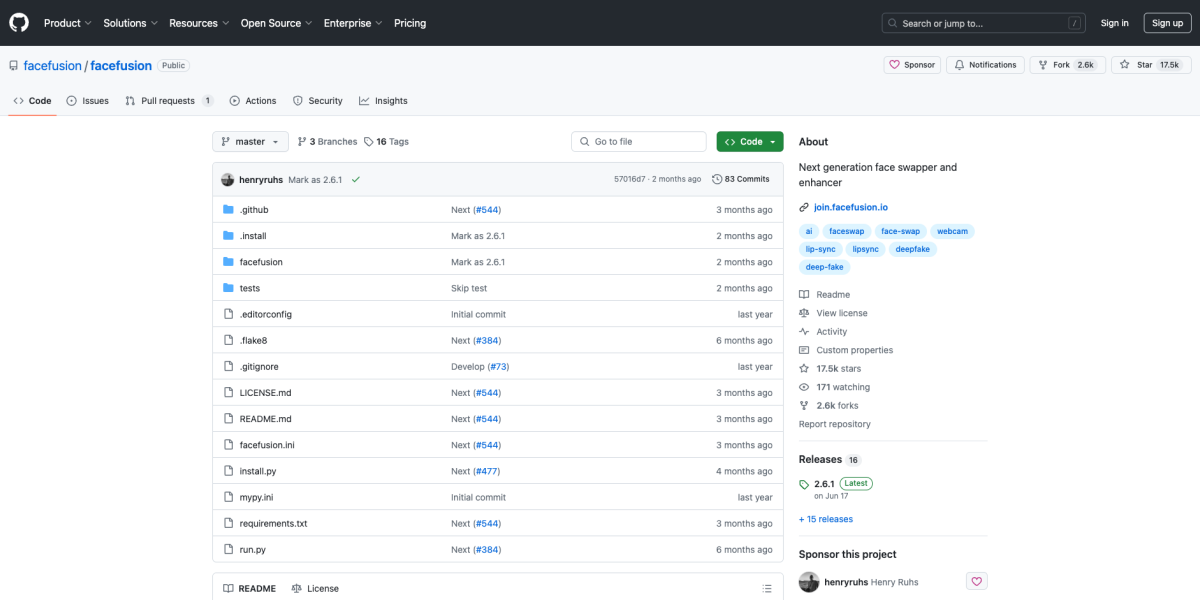Click the heart Sponsor button
The height and width of the screenshot is (600, 1200).
911,65
